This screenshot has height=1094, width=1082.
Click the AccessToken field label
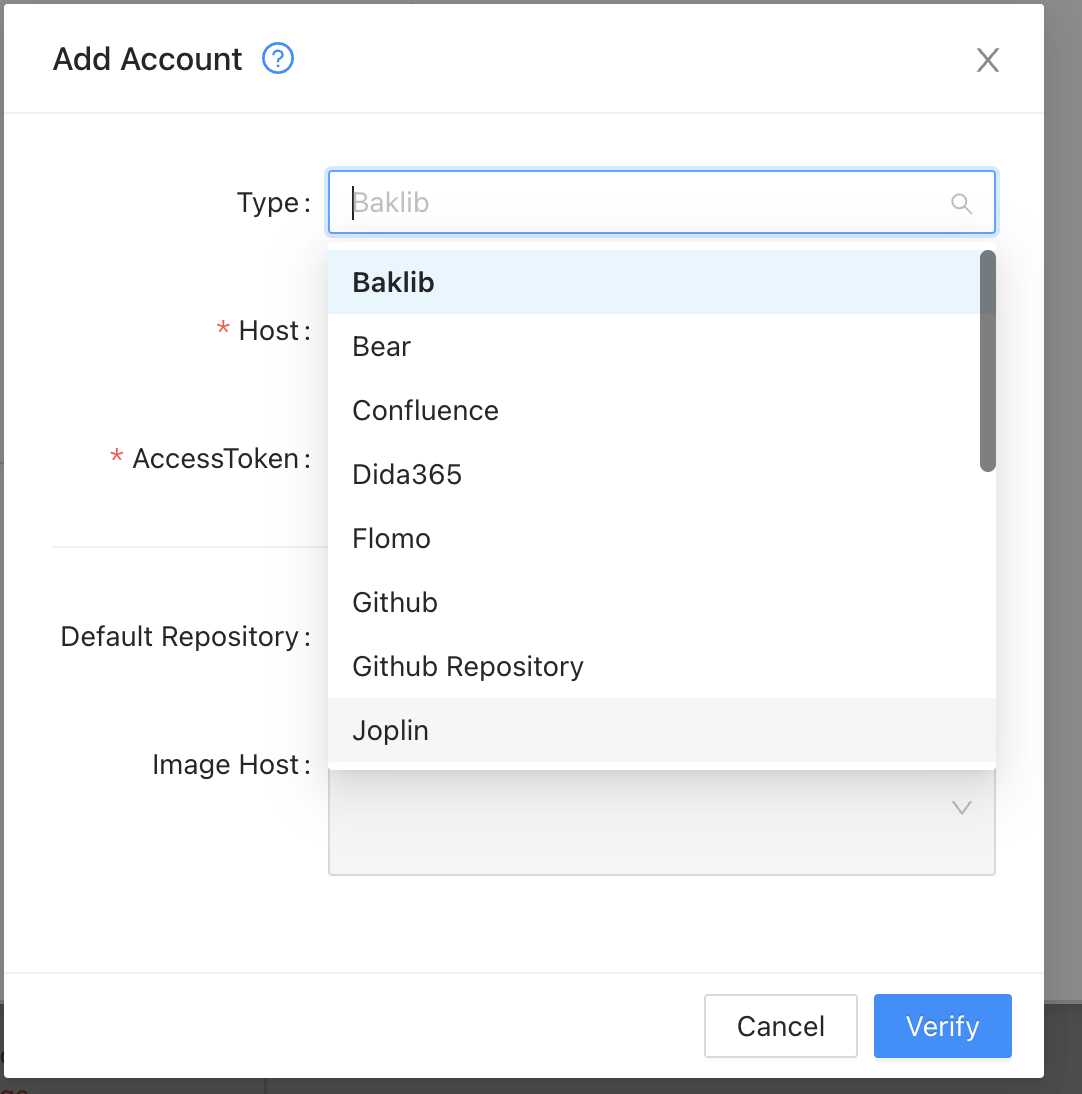213,458
